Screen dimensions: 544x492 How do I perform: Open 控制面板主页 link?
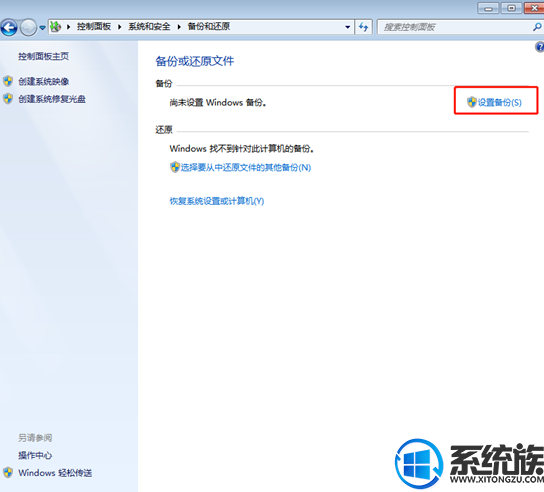point(43,56)
